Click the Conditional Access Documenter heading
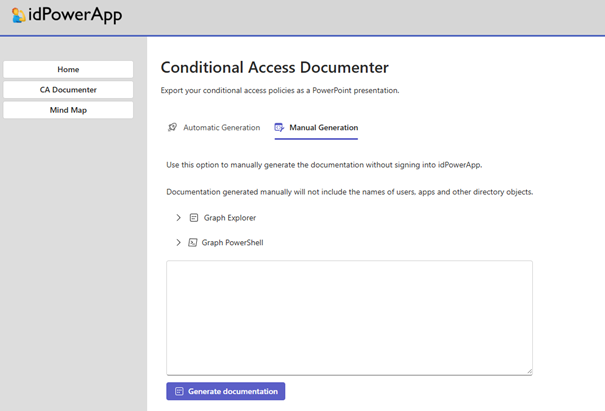Screen dimensions: 605x411 [274, 67]
